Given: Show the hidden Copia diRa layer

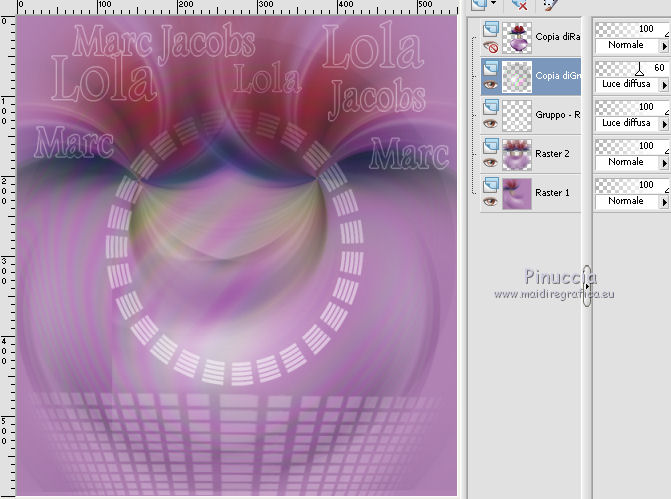Looking at the screenshot, I should click(x=490, y=46).
